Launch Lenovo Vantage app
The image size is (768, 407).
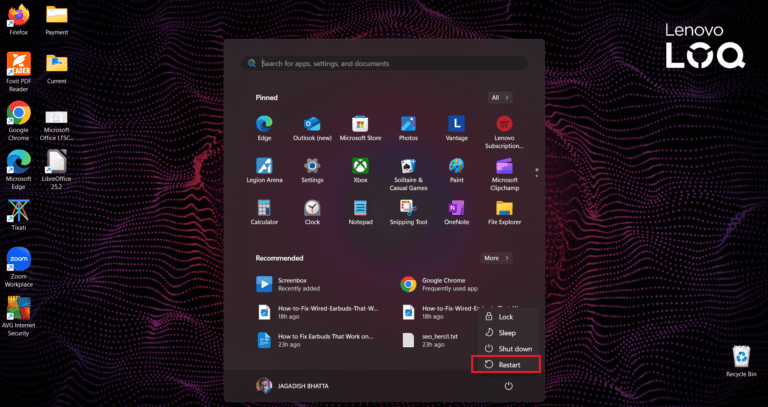pyautogui.click(x=456, y=128)
